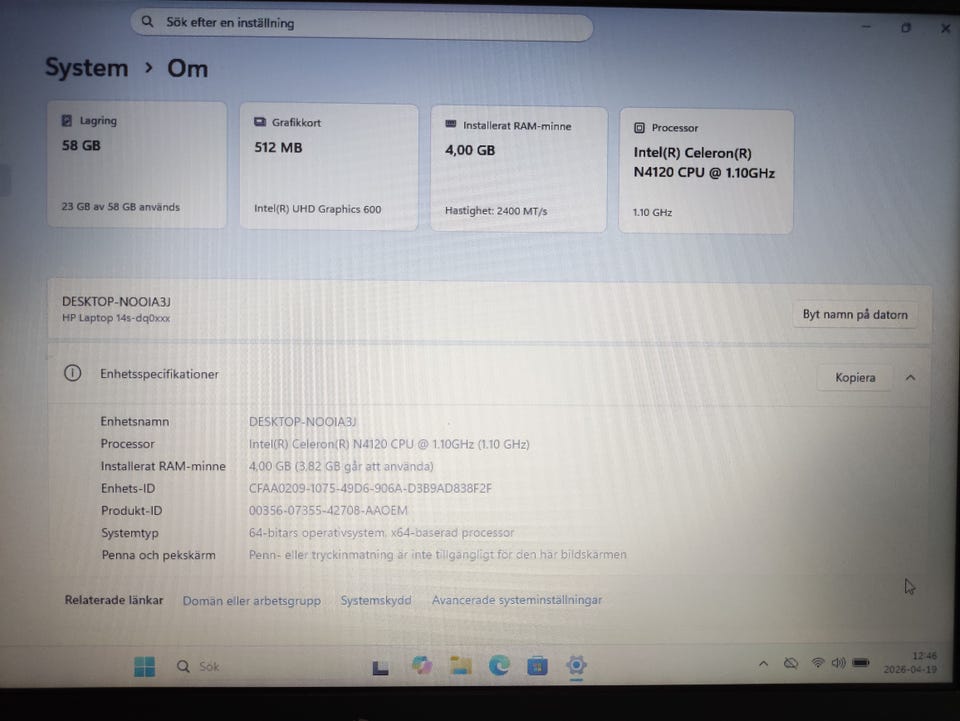Click Intel(R) UHD Graphics 600 text
Image resolution: width=960 pixels, height=721 pixels.
click(318, 209)
